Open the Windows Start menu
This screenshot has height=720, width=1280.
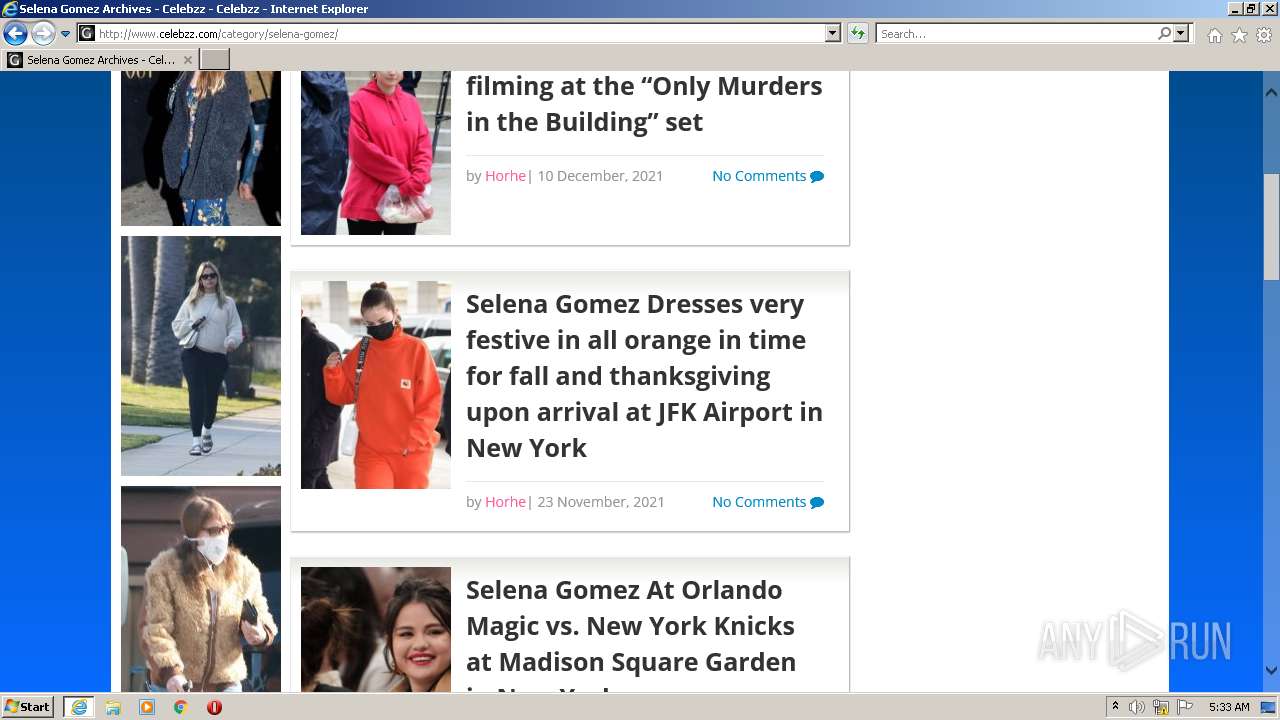[28, 707]
